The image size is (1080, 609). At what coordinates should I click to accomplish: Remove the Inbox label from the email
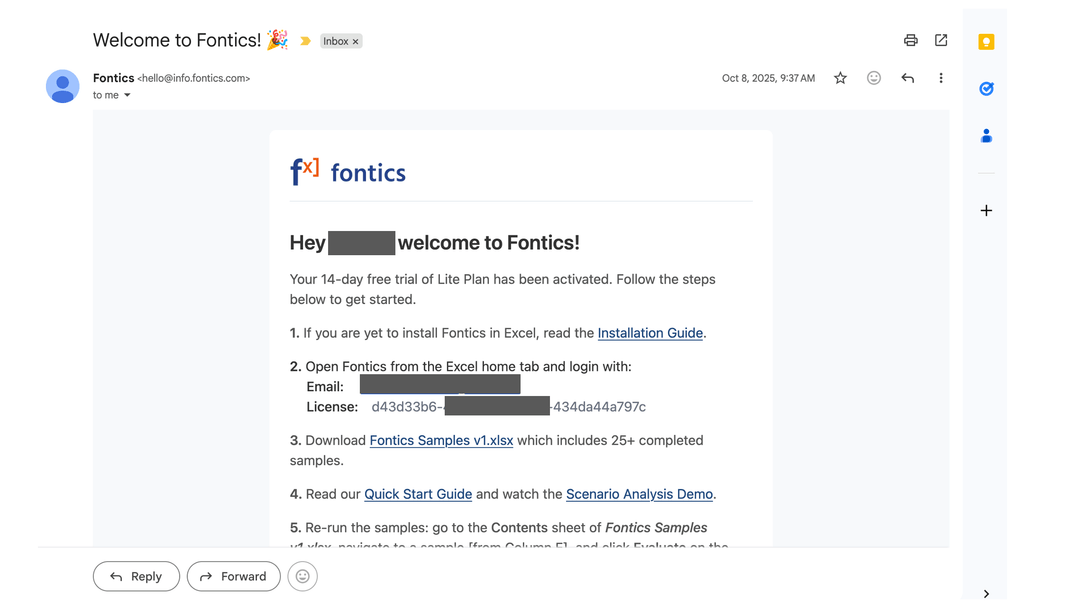355,42
